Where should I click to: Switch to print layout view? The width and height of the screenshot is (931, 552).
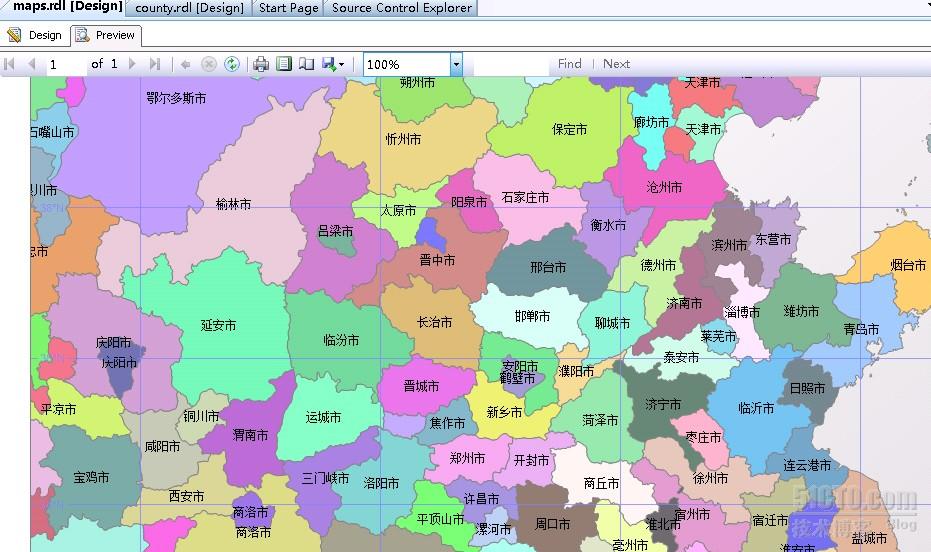pyautogui.click(x=284, y=64)
